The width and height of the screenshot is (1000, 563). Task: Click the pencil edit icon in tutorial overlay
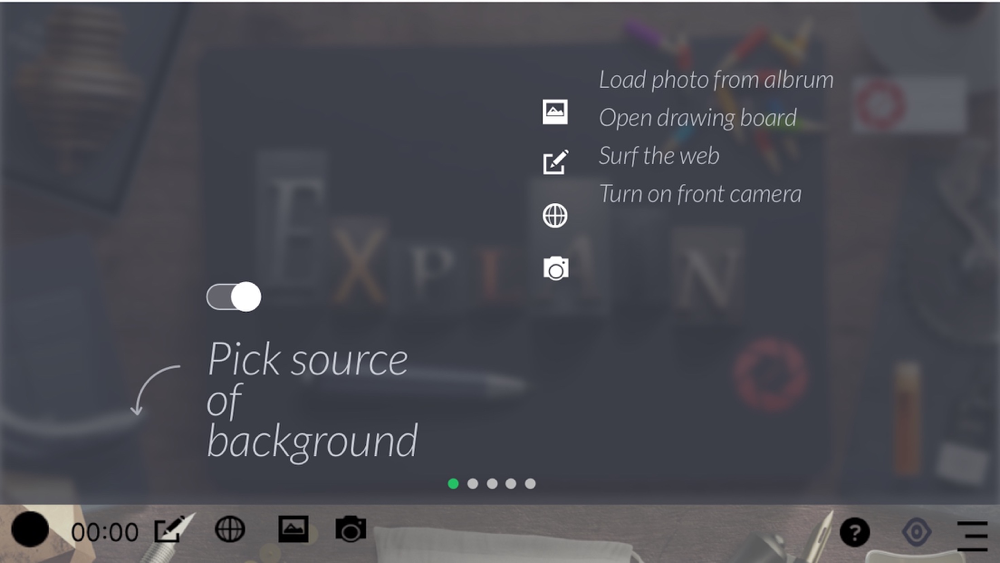555,162
